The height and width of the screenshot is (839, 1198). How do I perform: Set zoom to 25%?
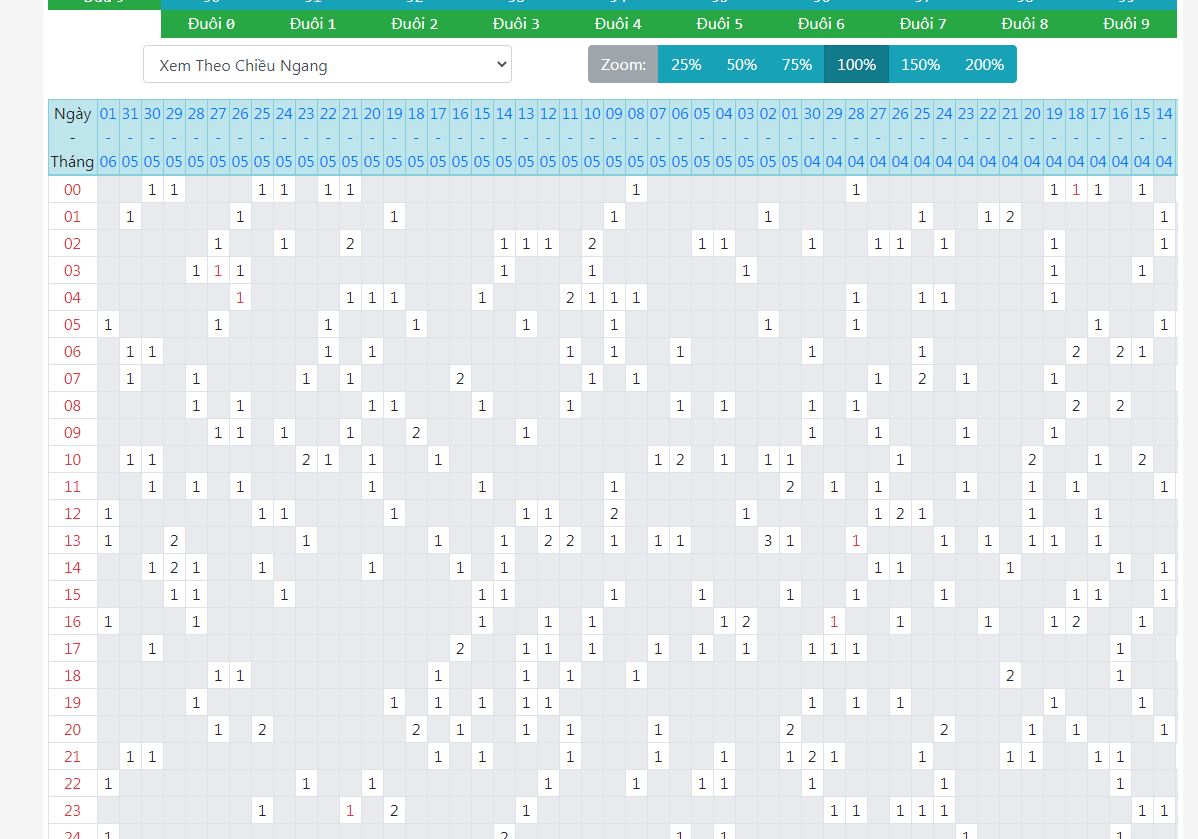(686, 64)
